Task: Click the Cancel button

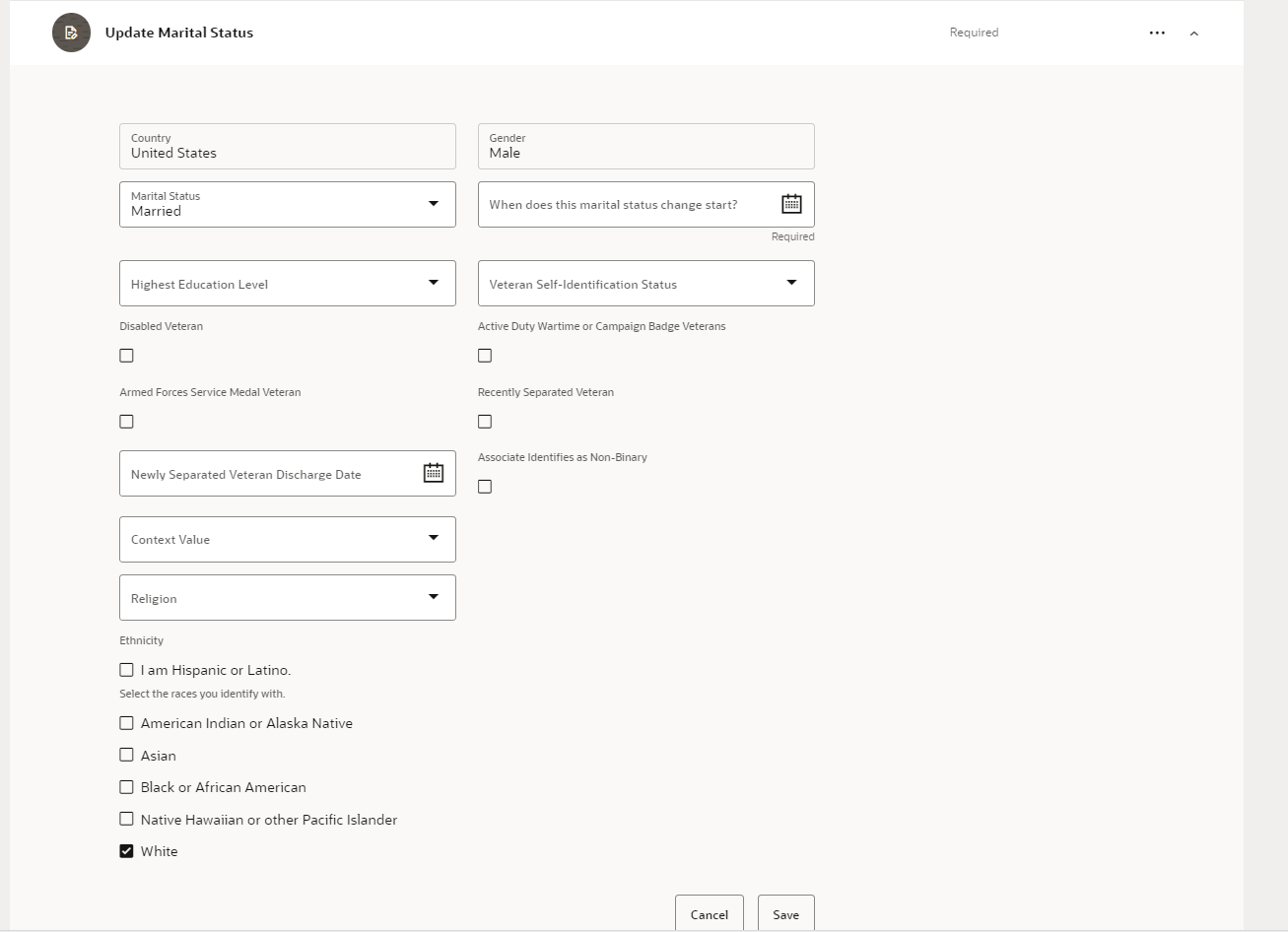Action: 710,913
